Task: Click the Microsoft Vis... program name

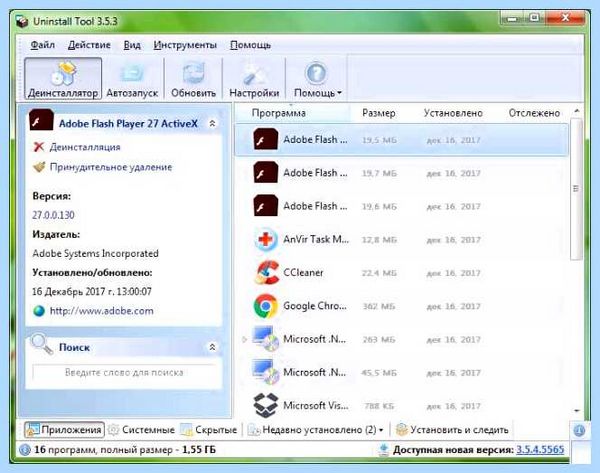Action: pyautogui.click(x=316, y=405)
